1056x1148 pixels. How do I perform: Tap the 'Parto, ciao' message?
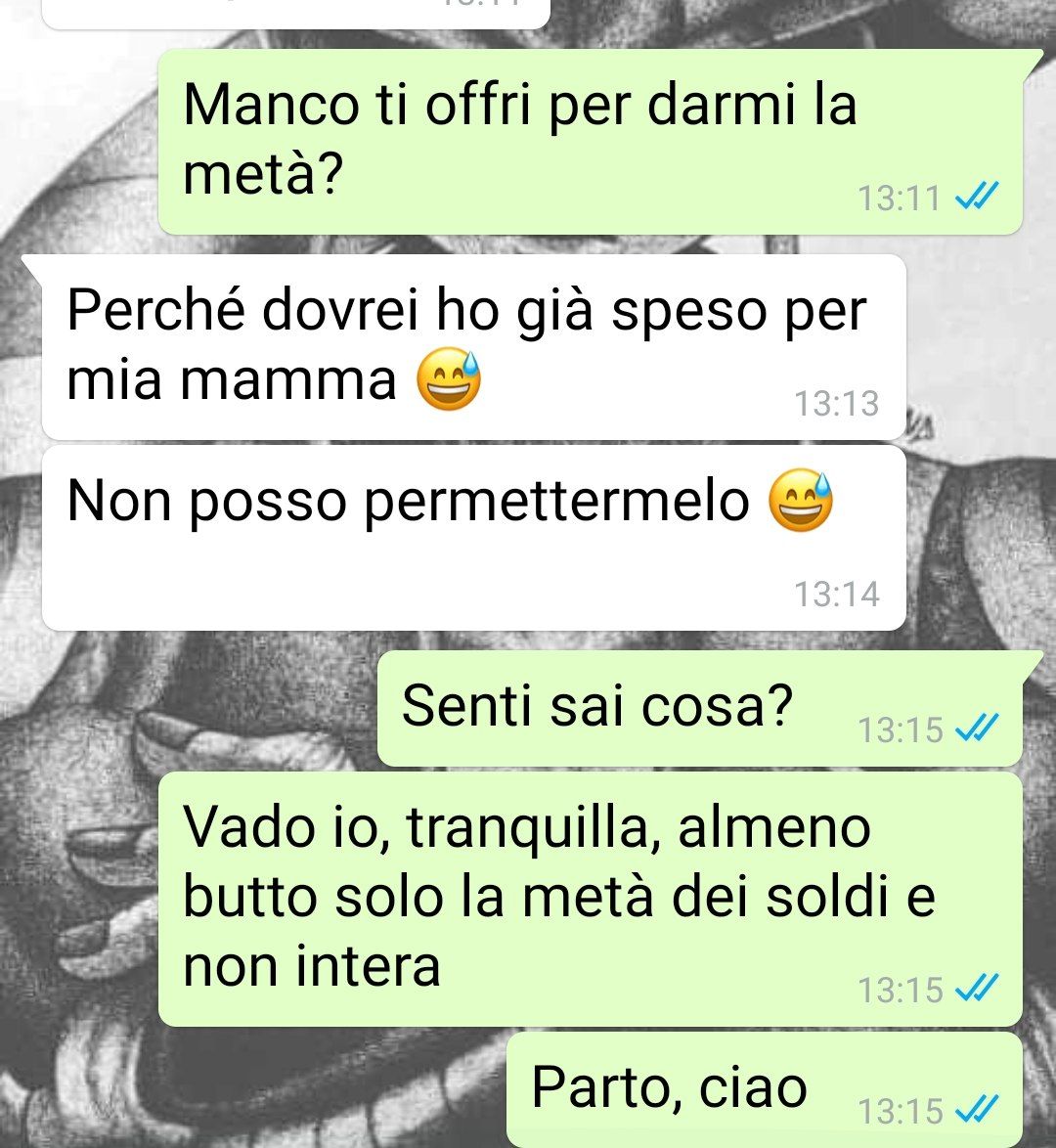(x=764, y=1090)
